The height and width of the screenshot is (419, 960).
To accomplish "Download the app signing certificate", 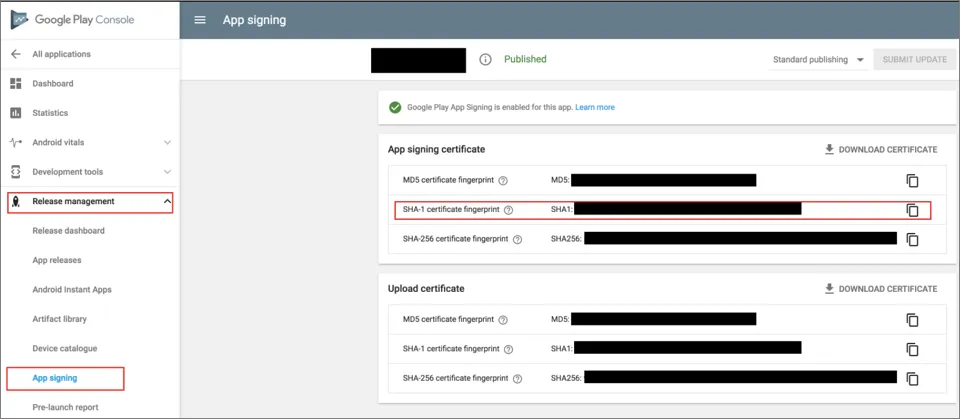I will 881,149.
